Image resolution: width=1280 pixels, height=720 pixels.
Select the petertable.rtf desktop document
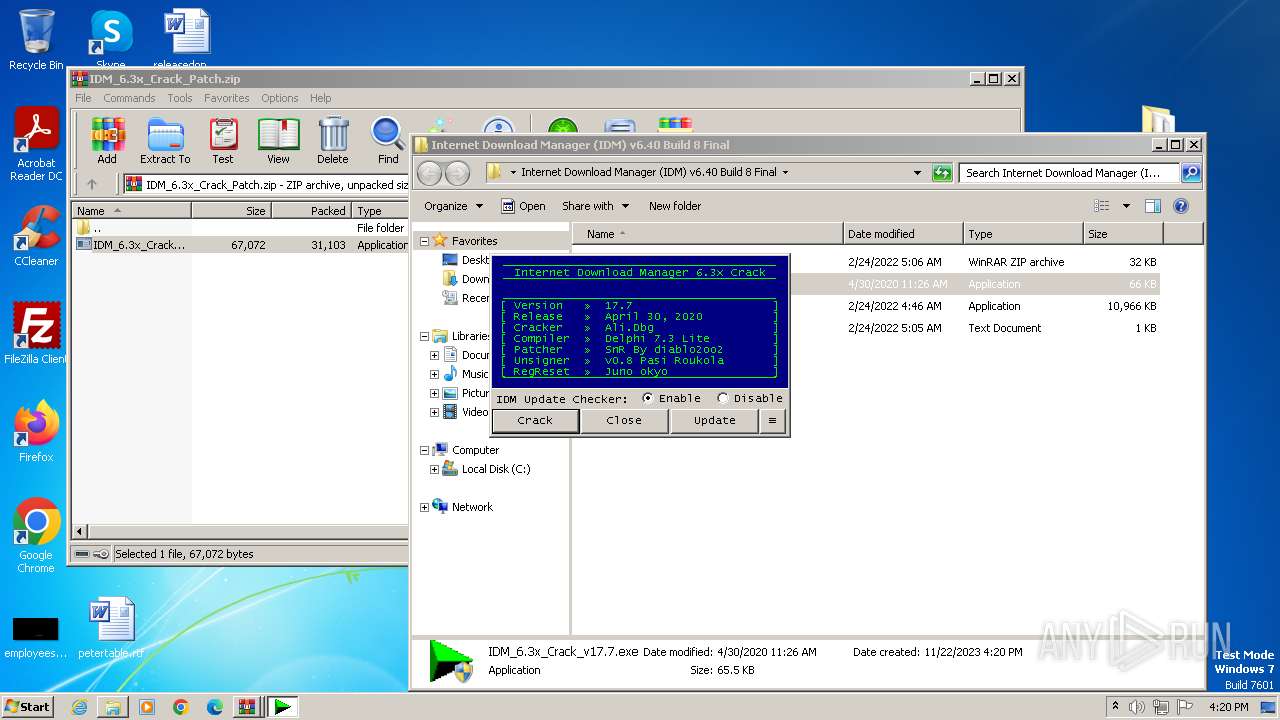click(110, 628)
